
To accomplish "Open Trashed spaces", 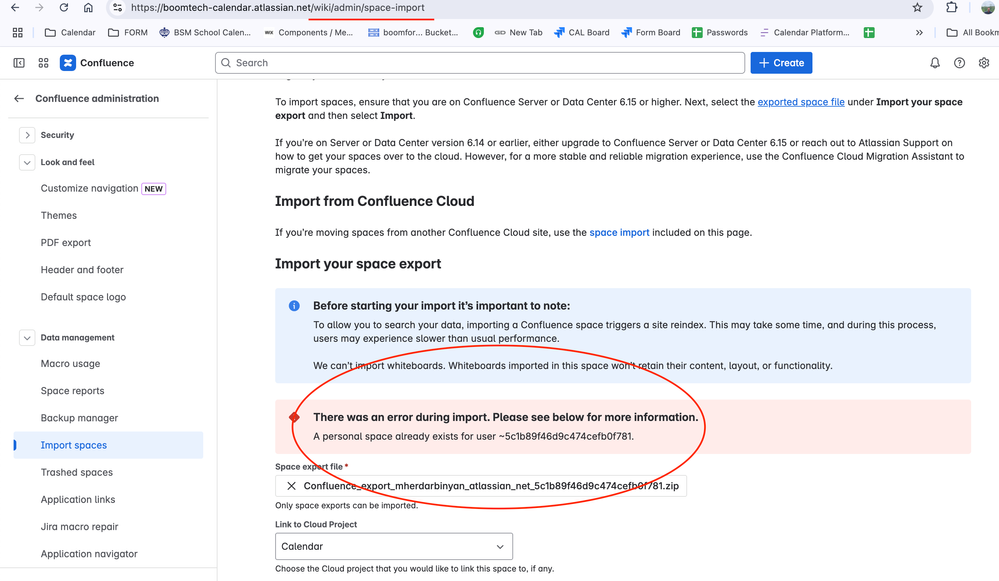I will 77,473.
